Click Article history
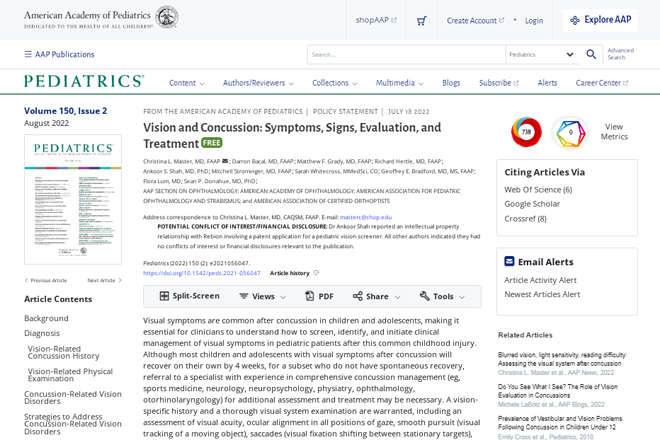Screen dimensions: 660x440 290,273
